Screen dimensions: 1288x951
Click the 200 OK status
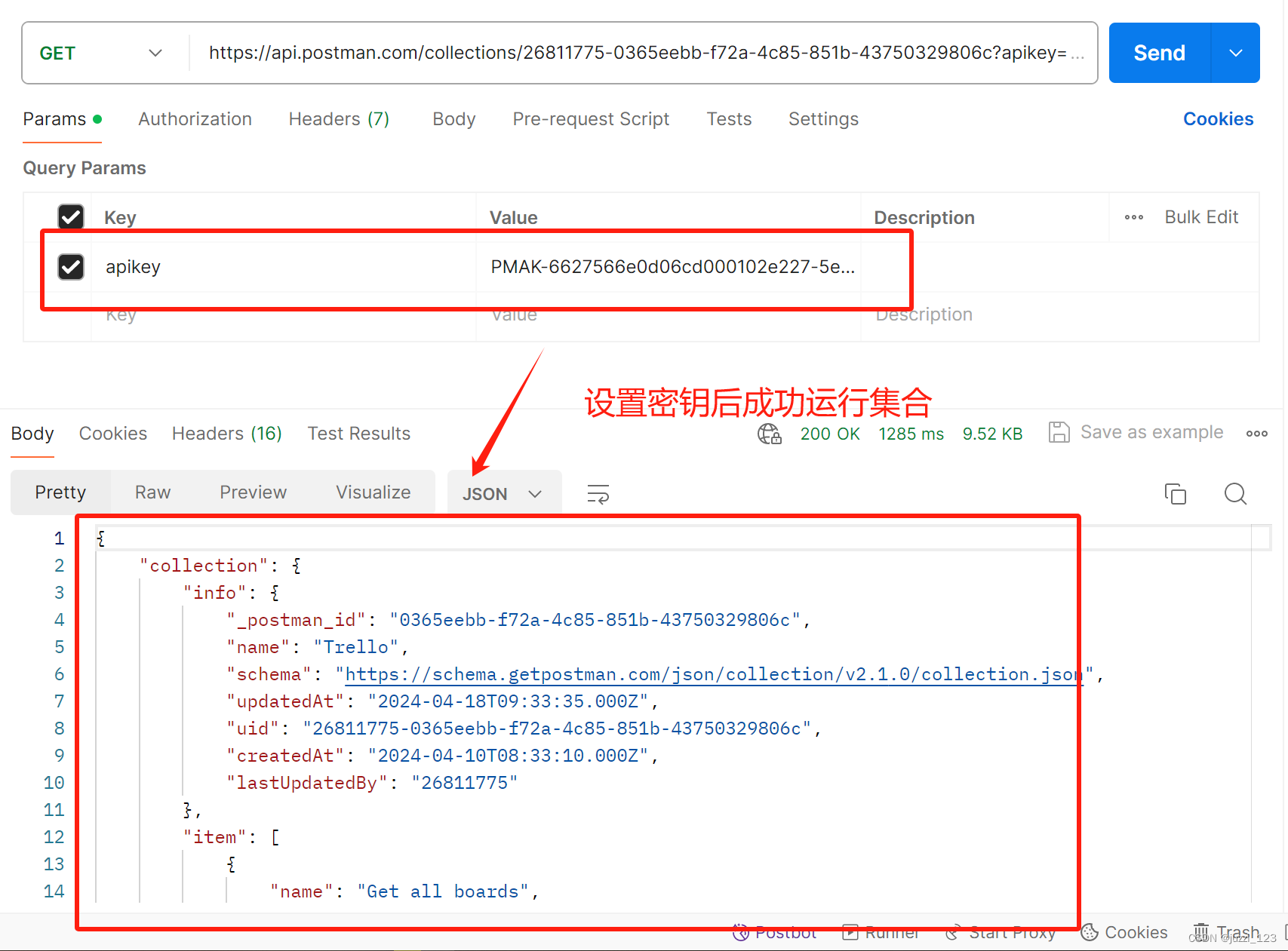coord(830,434)
